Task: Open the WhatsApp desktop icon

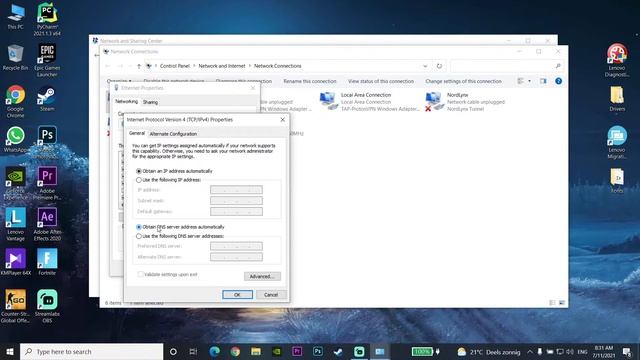Action: pyautogui.click(x=16, y=140)
